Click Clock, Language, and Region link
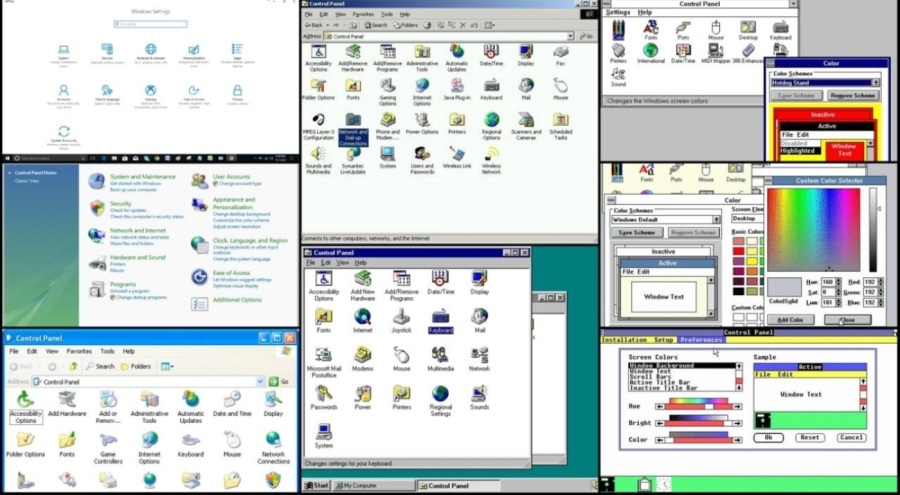 (x=250, y=241)
